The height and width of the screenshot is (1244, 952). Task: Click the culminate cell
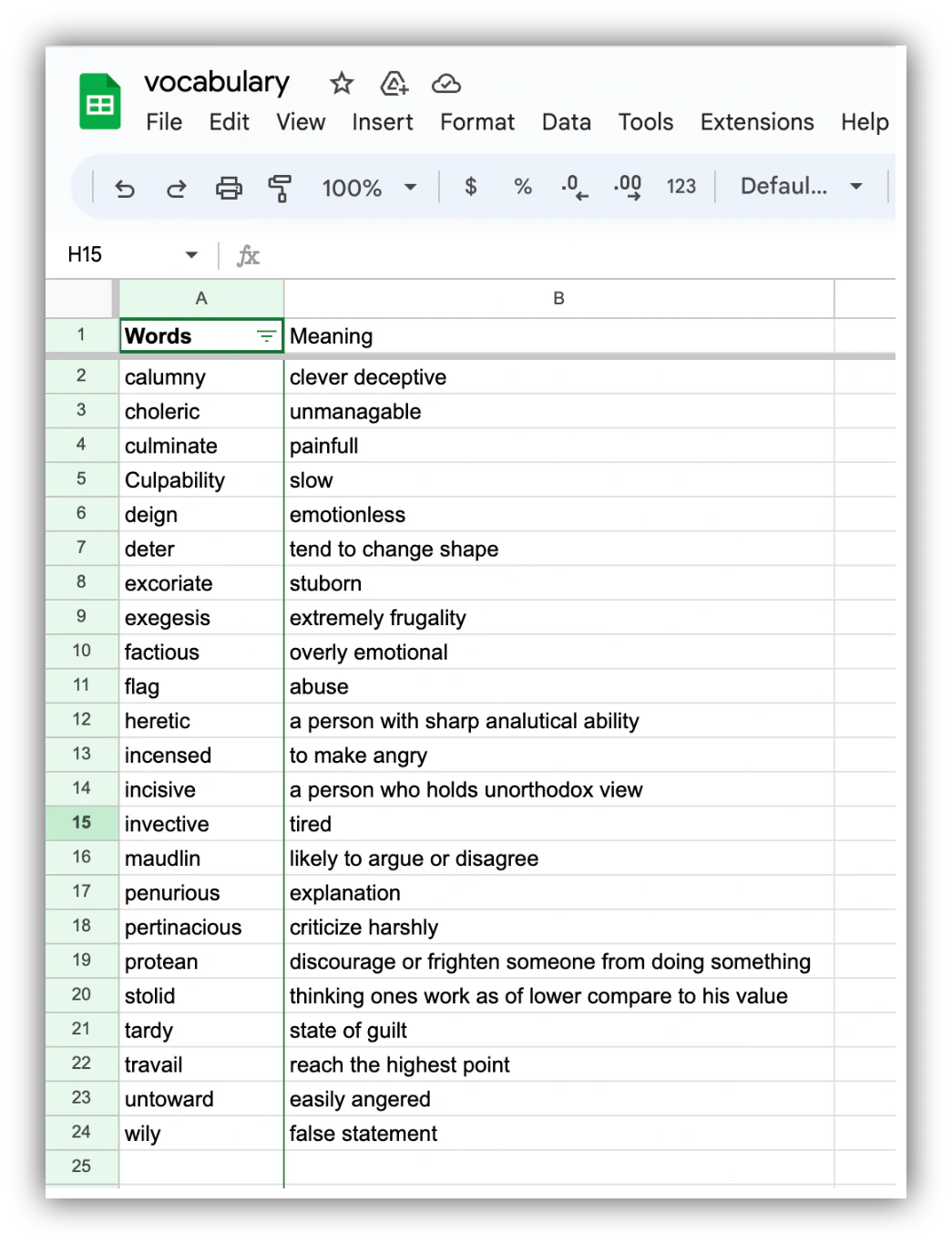coord(201,446)
